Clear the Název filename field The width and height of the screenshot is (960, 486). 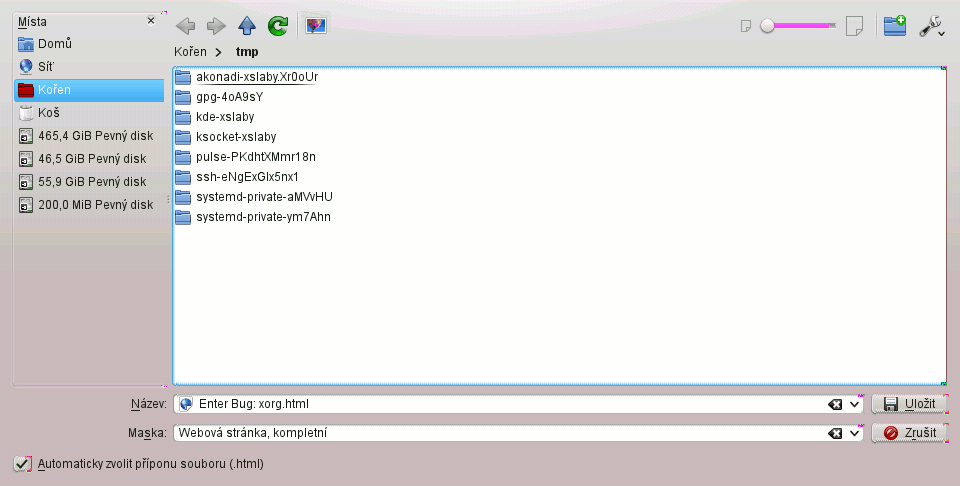click(835, 404)
